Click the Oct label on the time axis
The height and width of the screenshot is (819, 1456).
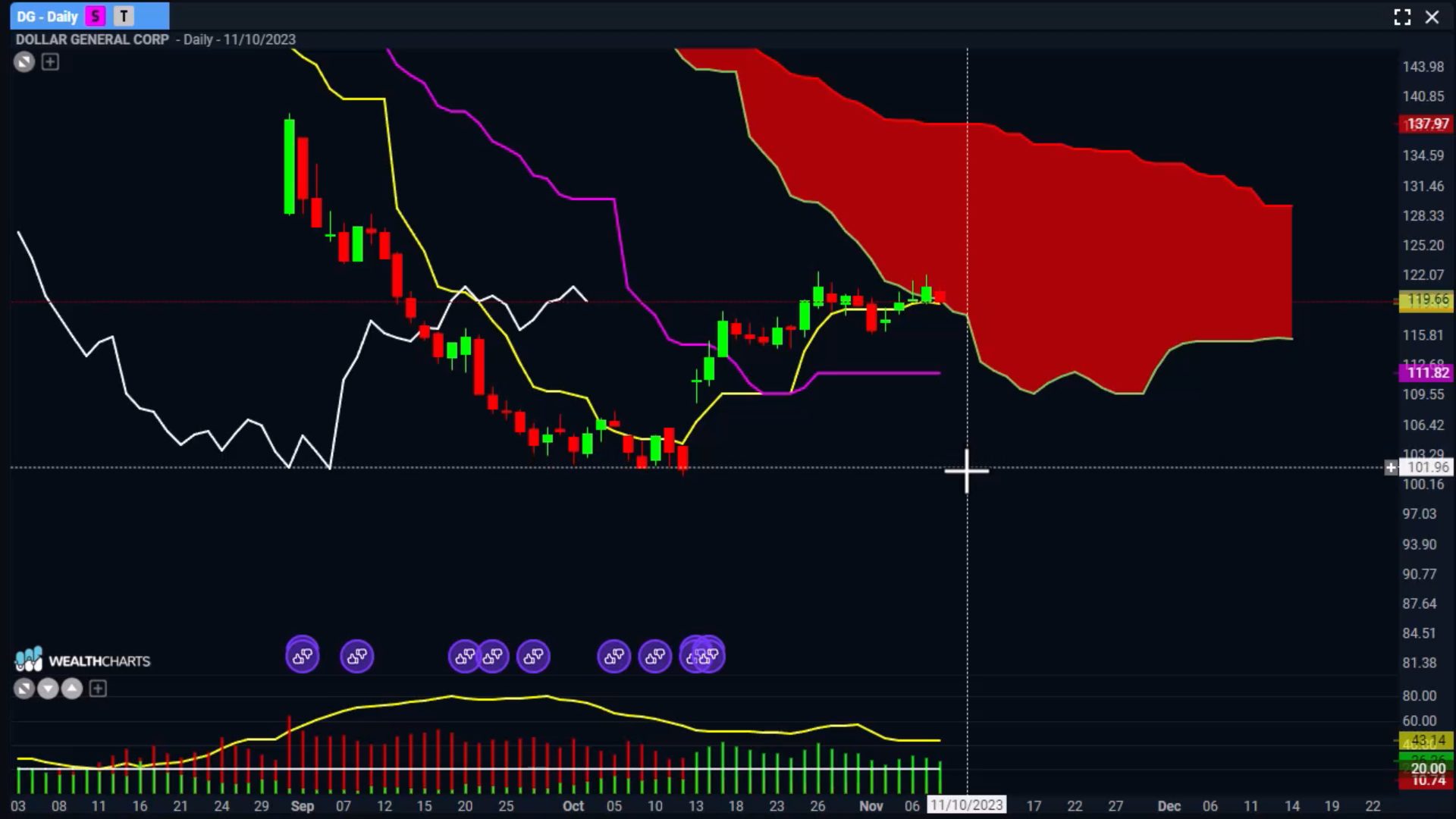[x=573, y=806]
